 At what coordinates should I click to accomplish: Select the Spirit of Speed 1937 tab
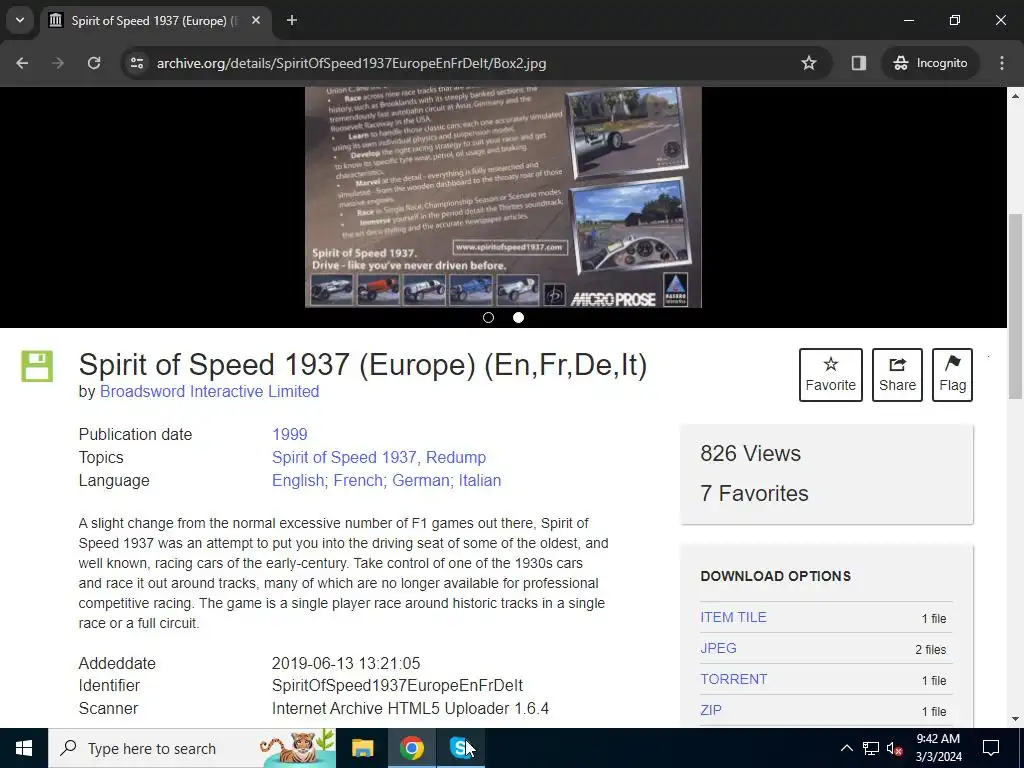click(x=155, y=21)
